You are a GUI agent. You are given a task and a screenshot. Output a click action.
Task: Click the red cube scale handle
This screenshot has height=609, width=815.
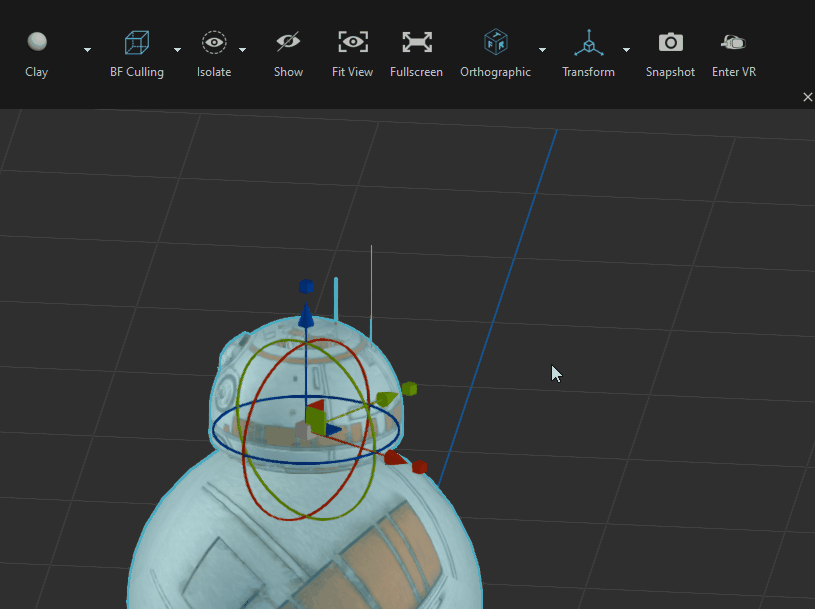pyautogui.click(x=419, y=467)
